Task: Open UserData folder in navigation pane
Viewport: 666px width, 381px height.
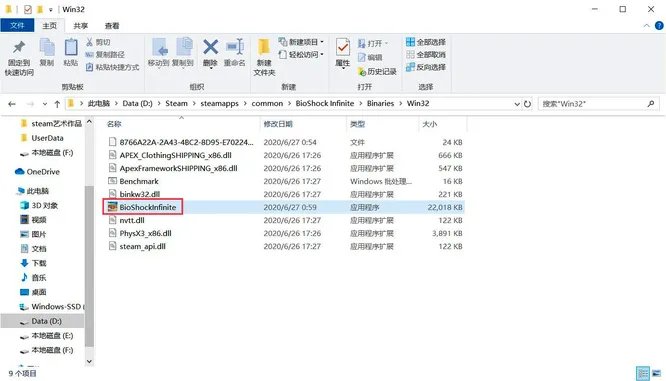Action: point(42,138)
